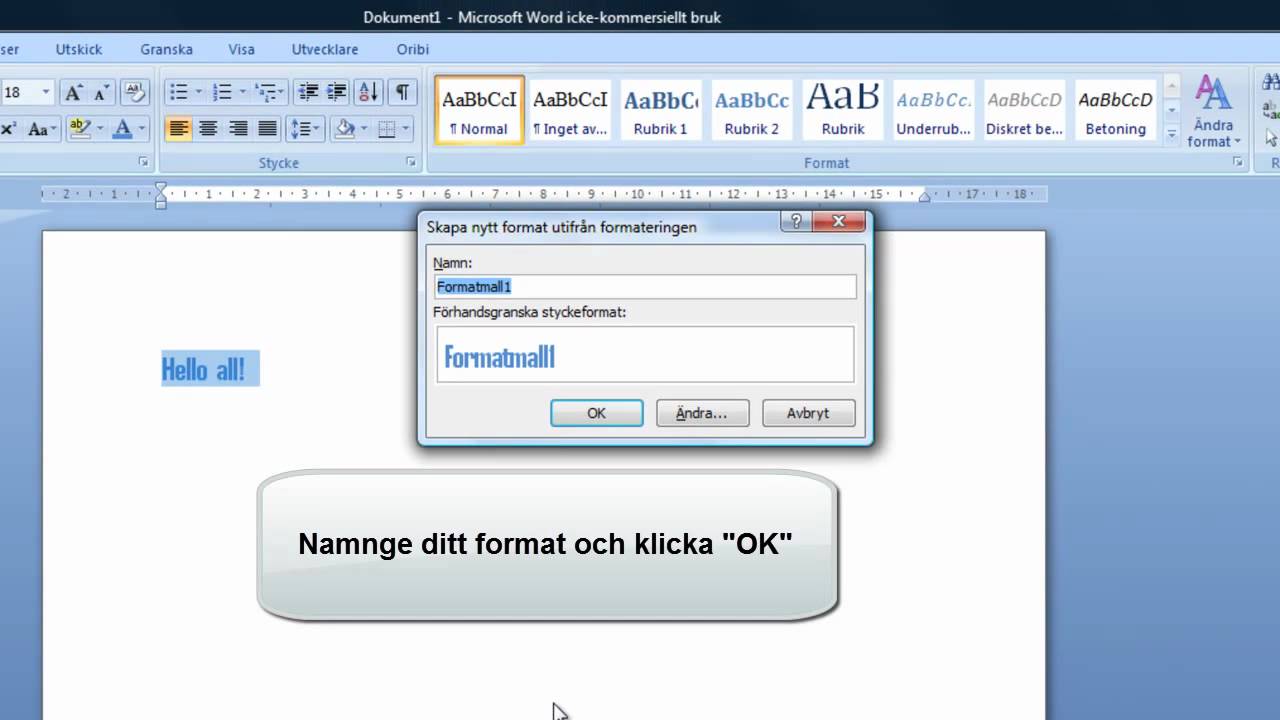Open the font group dialog launcher
This screenshot has width=1280, height=720.
pos(144,162)
